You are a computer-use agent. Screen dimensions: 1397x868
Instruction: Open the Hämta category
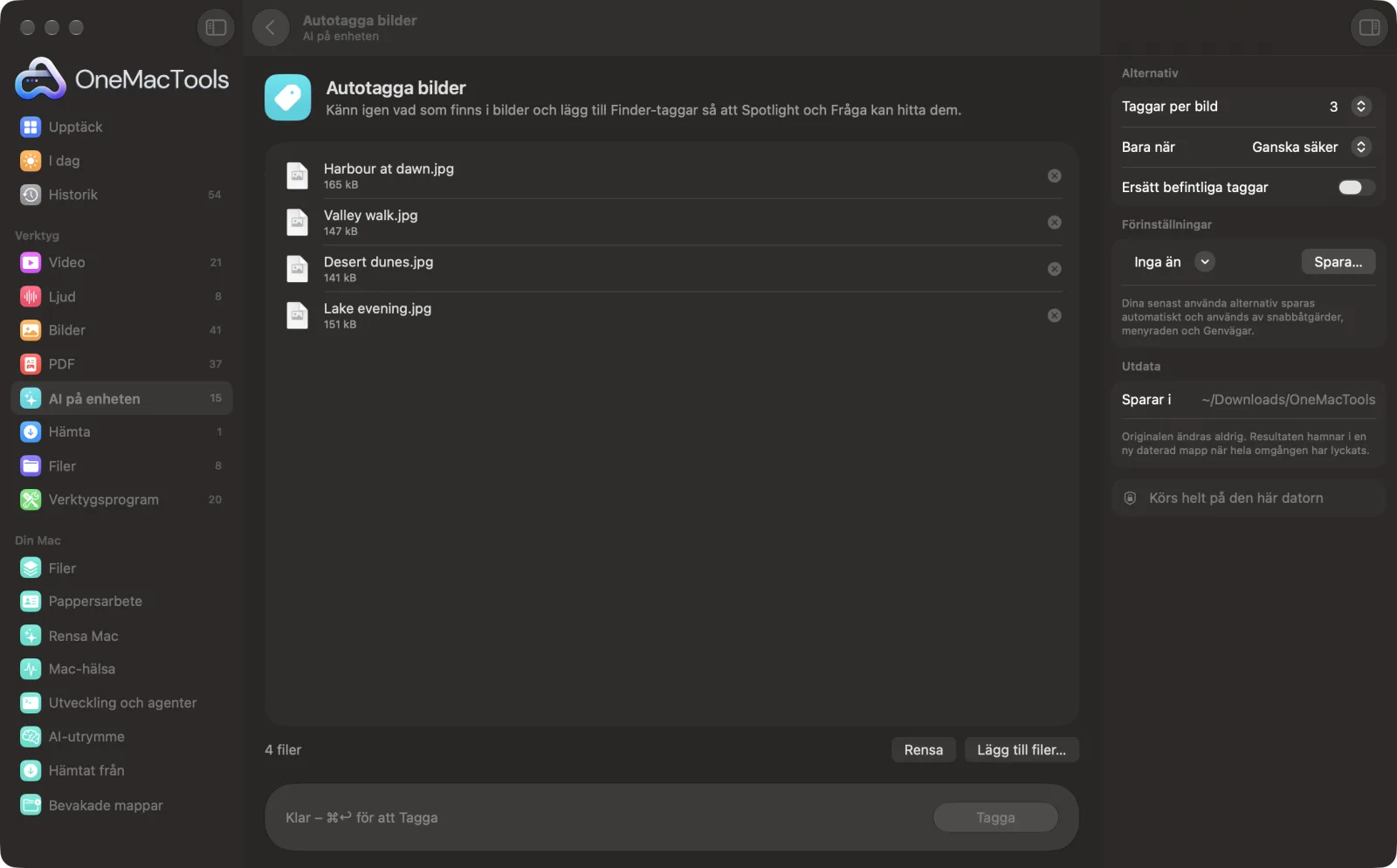(121, 431)
